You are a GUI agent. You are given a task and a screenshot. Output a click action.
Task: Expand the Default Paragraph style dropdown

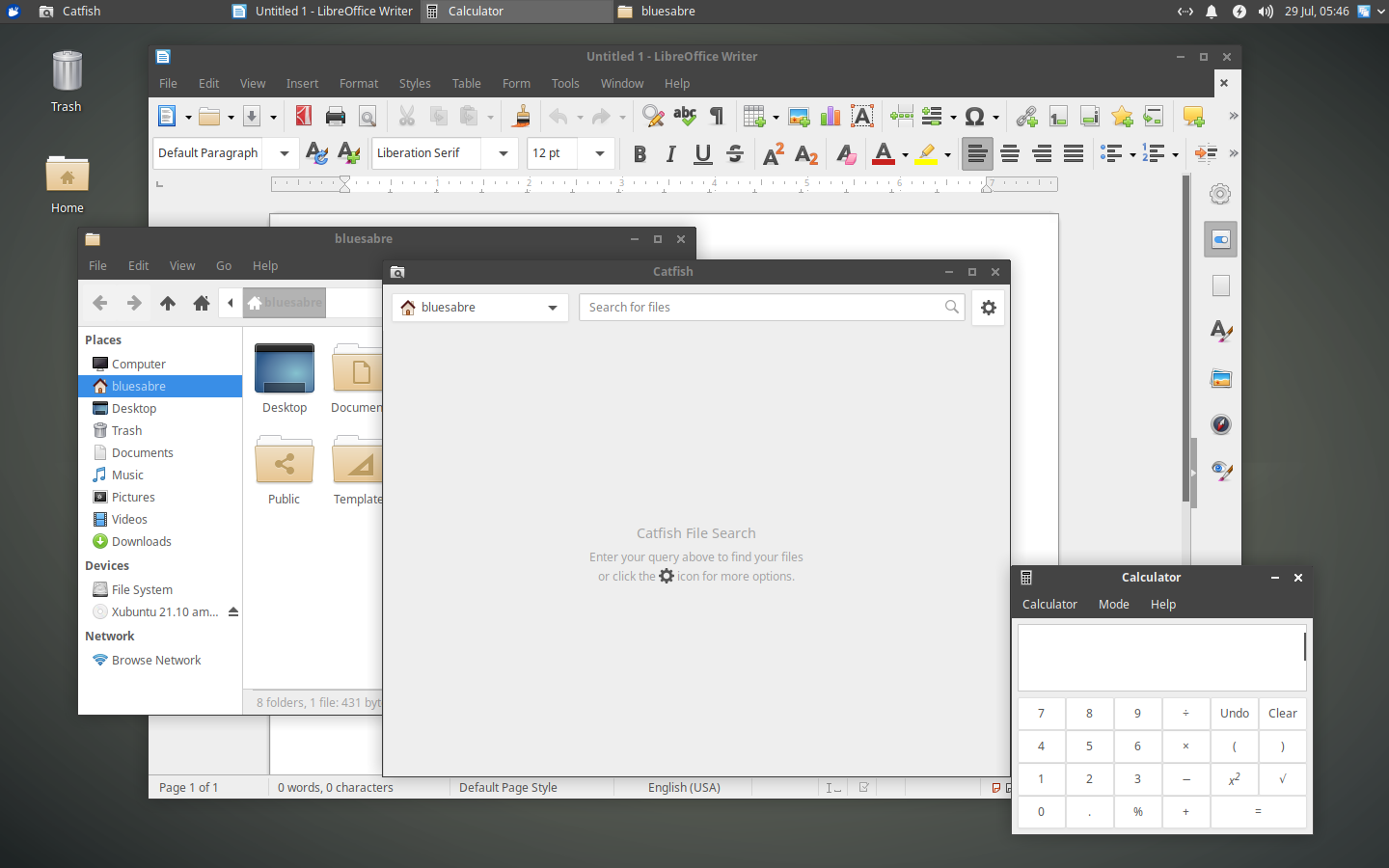pyautogui.click(x=283, y=152)
